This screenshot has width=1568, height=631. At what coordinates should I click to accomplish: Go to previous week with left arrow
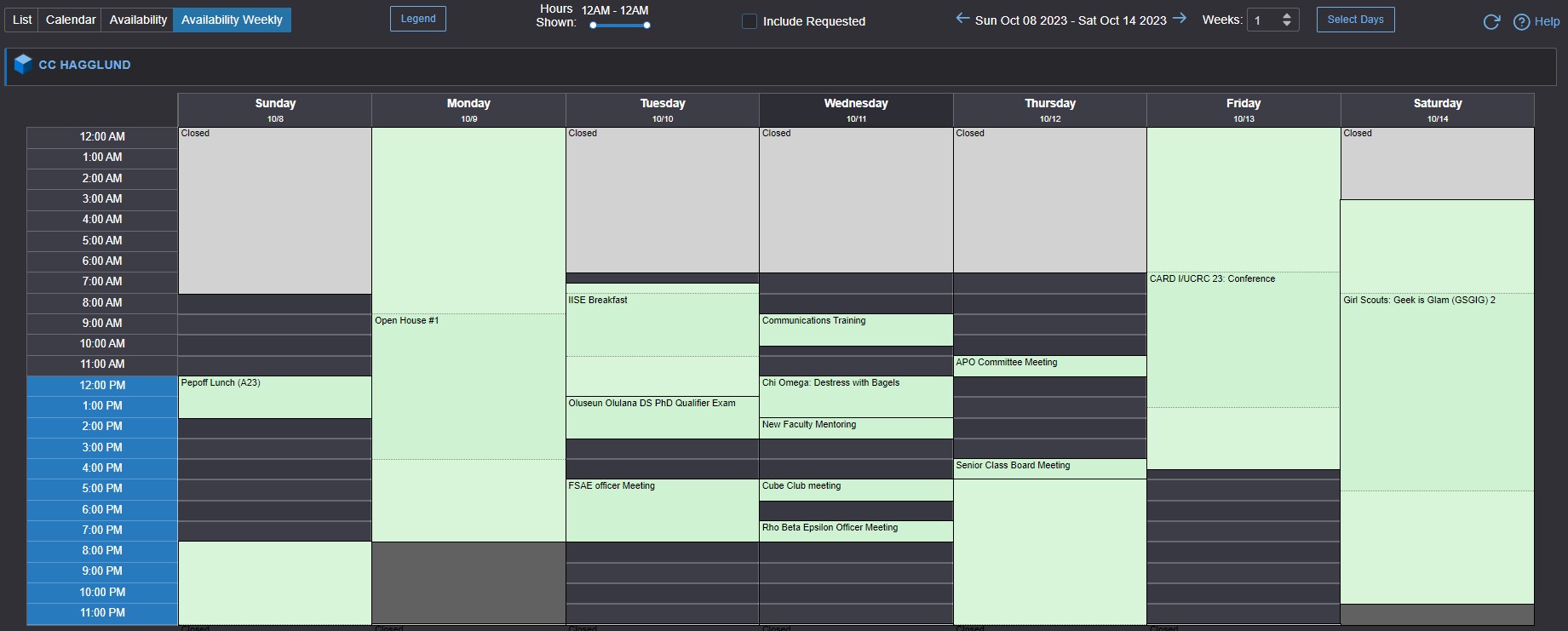(962, 19)
